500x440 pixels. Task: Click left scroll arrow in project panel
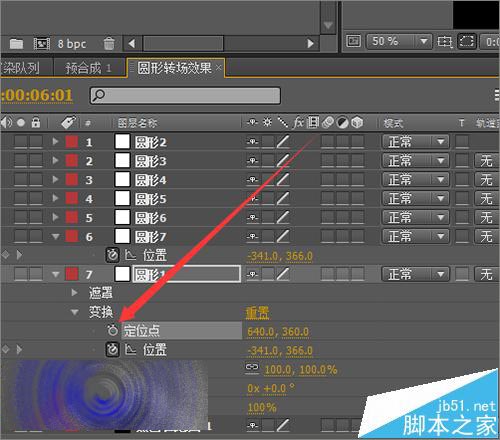[132, 43]
